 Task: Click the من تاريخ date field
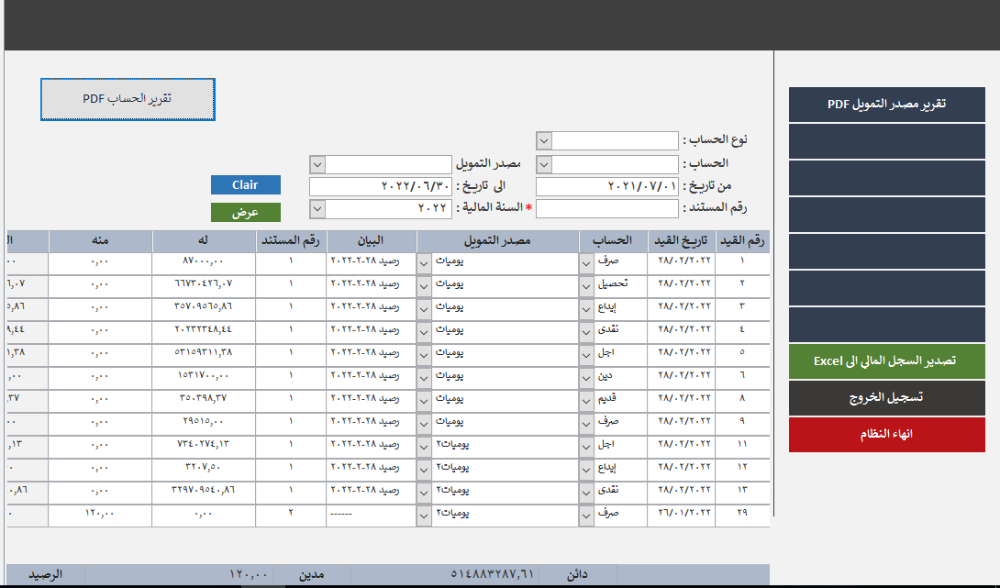tap(607, 186)
